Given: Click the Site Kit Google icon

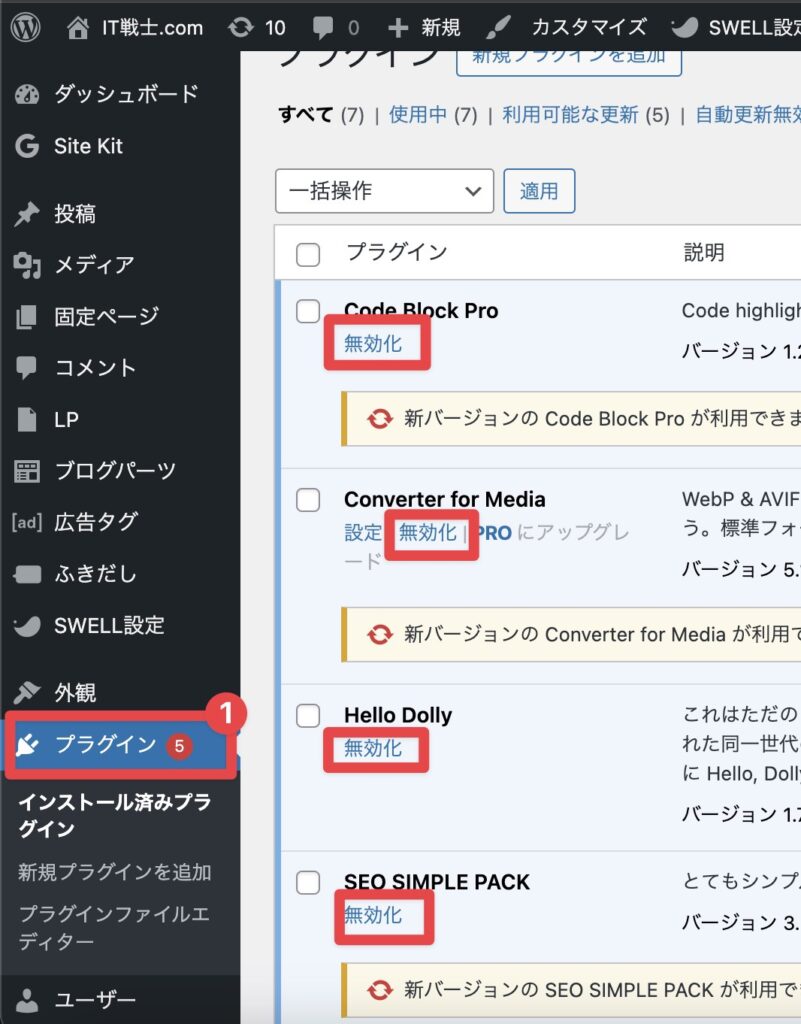Looking at the screenshot, I should [x=27, y=146].
